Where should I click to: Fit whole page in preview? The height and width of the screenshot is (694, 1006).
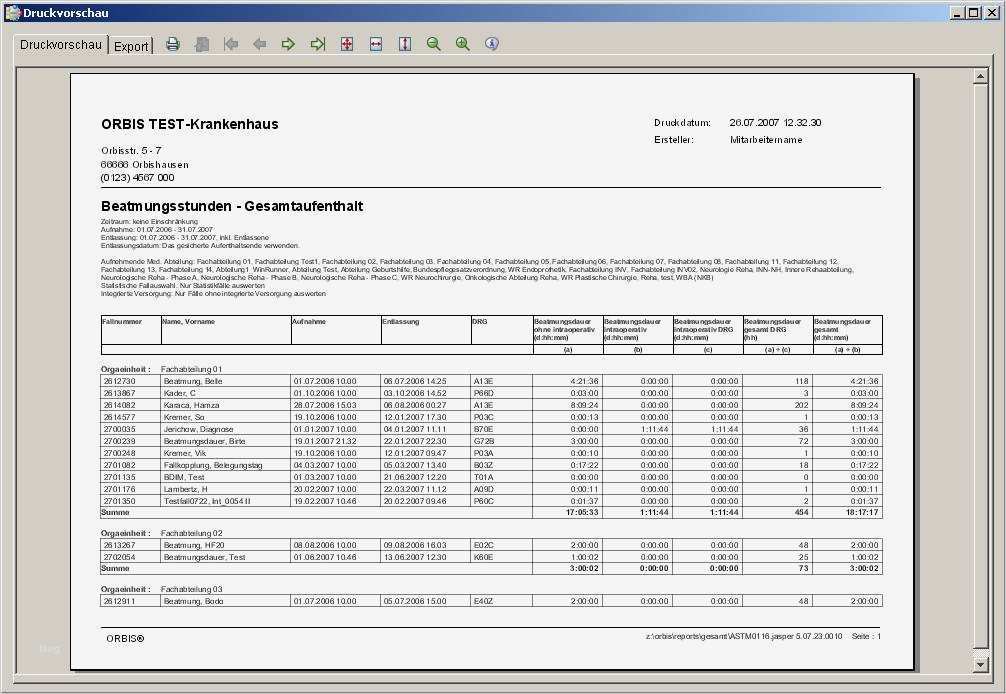[x=346, y=44]
